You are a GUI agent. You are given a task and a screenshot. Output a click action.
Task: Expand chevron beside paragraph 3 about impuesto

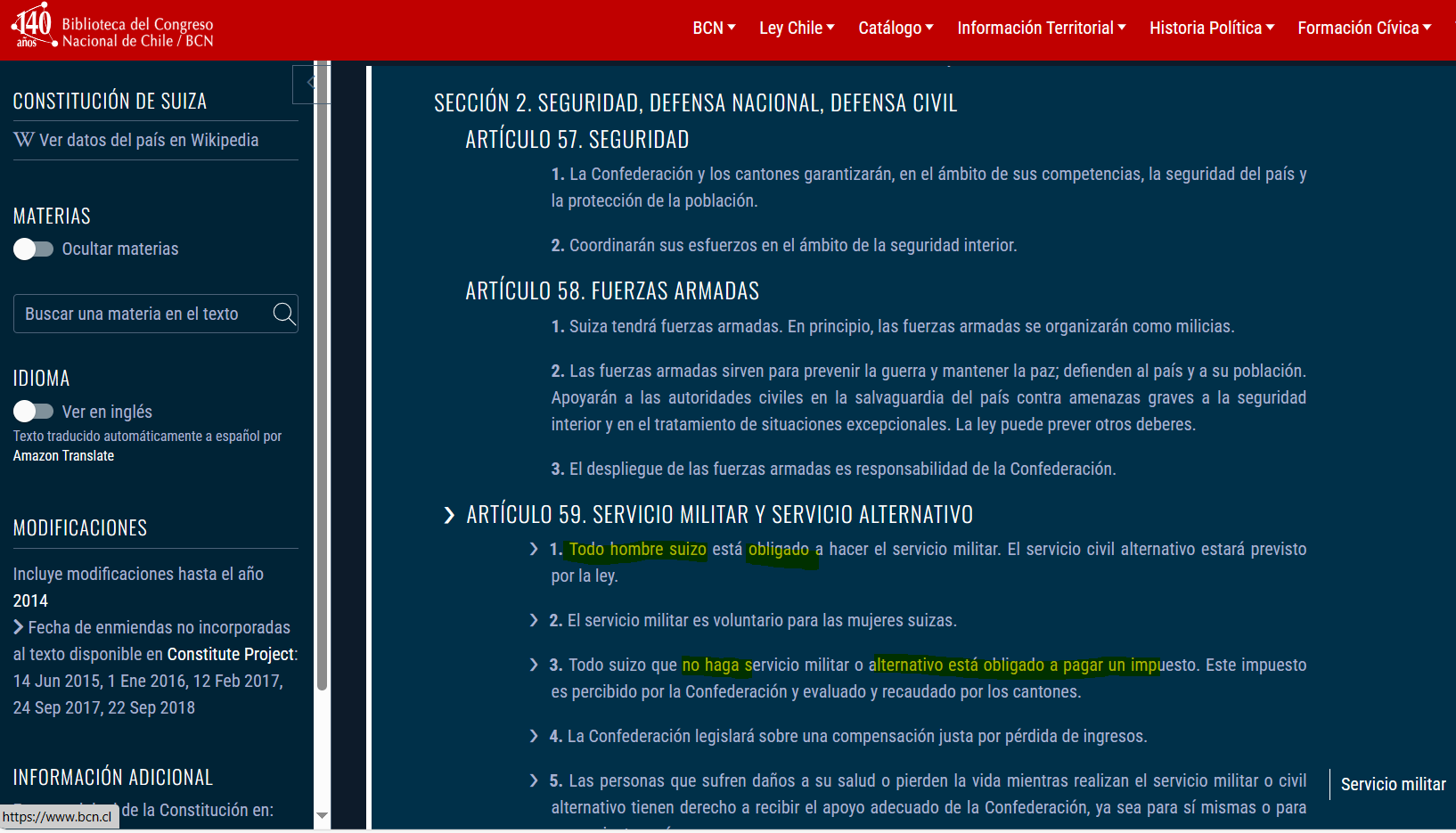(x=534, y=665)
